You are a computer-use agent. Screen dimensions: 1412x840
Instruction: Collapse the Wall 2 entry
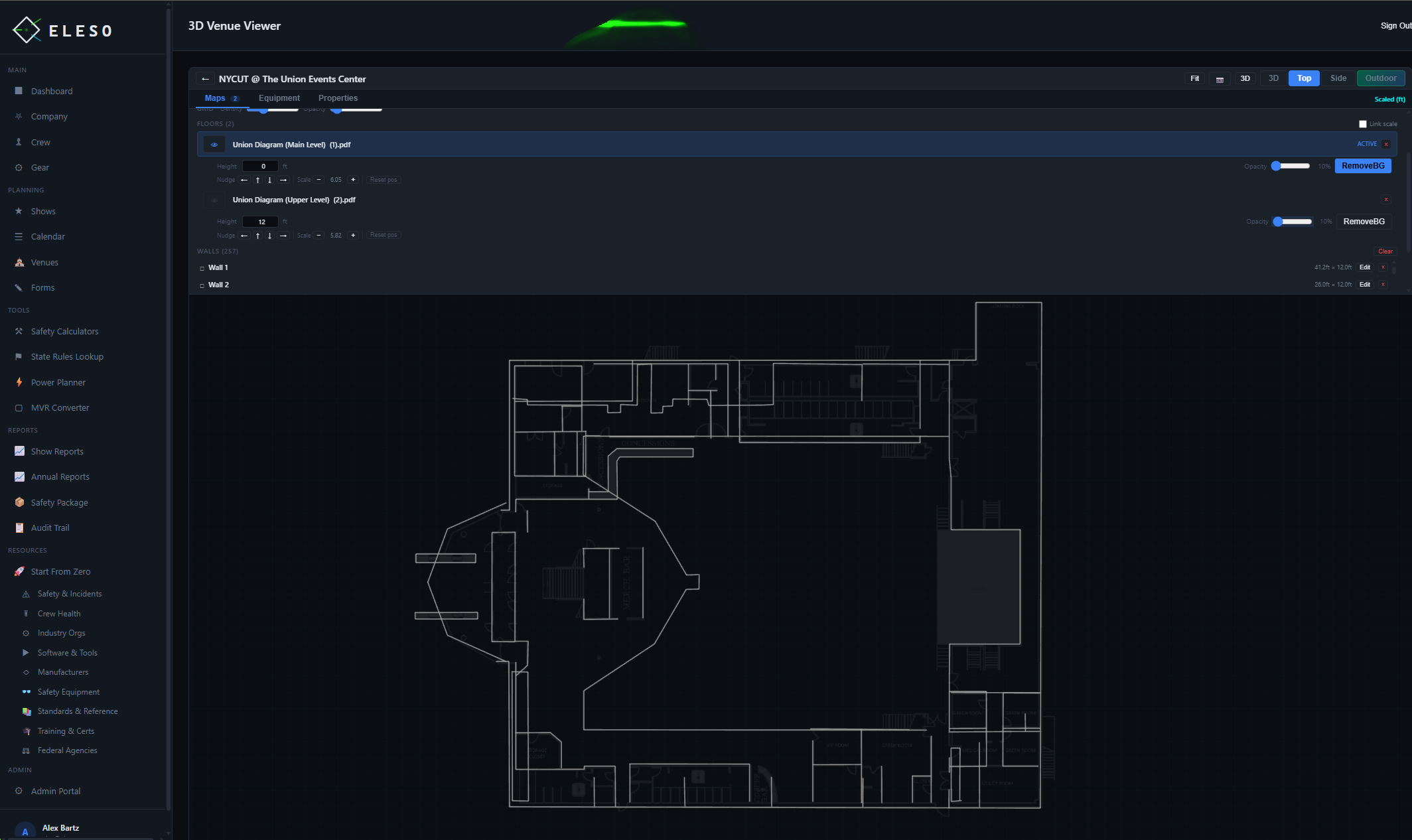202,285
